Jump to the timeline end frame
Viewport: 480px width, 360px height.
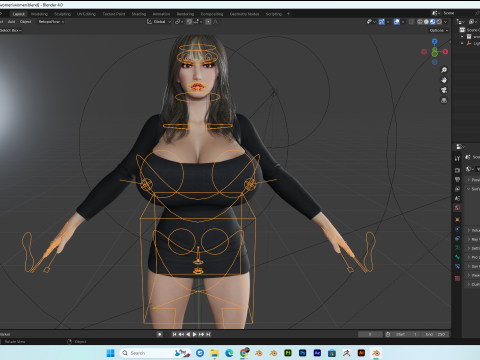click(x=208, y=334)
